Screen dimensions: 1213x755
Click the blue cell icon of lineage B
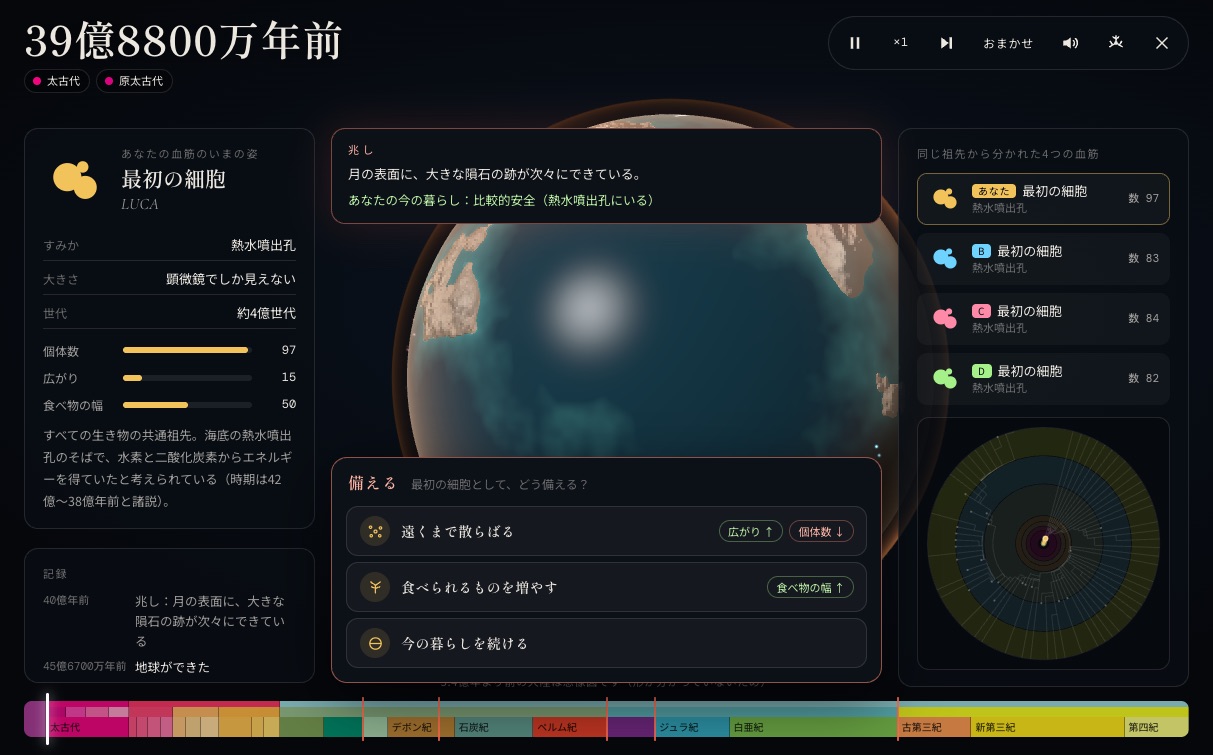click(945, 259)
